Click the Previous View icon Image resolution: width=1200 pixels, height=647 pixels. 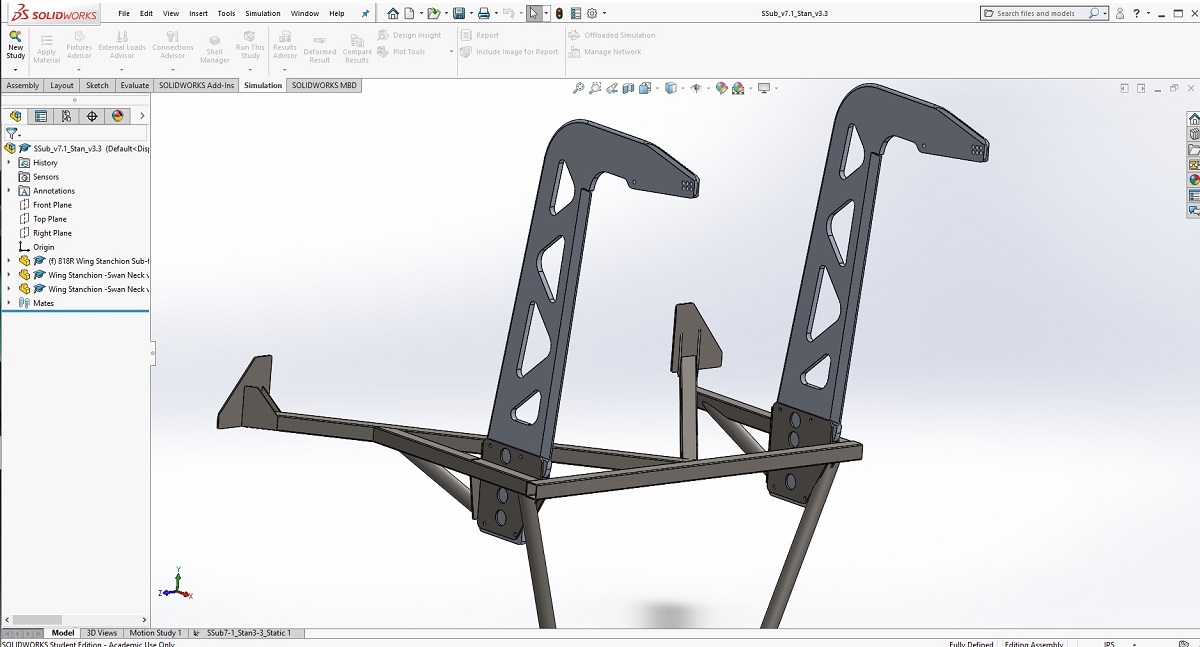[x=613, y=88]
